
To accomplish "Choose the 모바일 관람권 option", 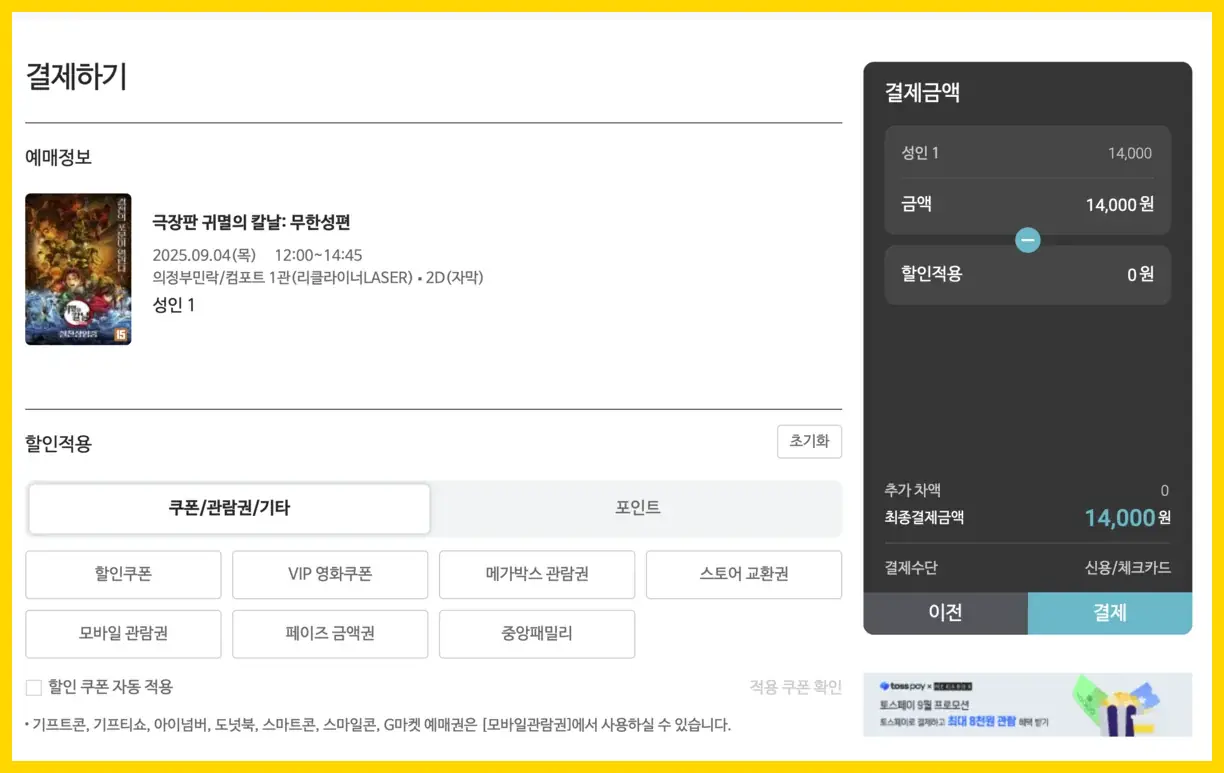I will pyautogui.click(x=123, y=634).
